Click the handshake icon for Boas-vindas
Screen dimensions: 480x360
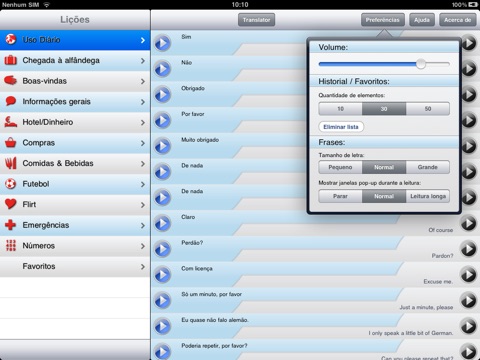[11, 81]
